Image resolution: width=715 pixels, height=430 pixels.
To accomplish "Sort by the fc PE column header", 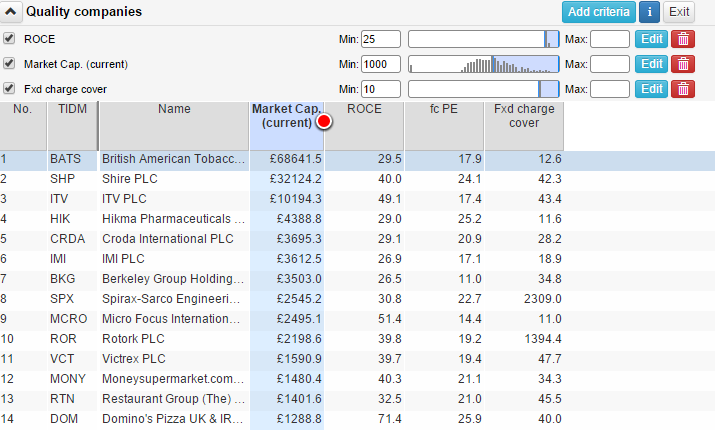I will [x=444, y=126].
